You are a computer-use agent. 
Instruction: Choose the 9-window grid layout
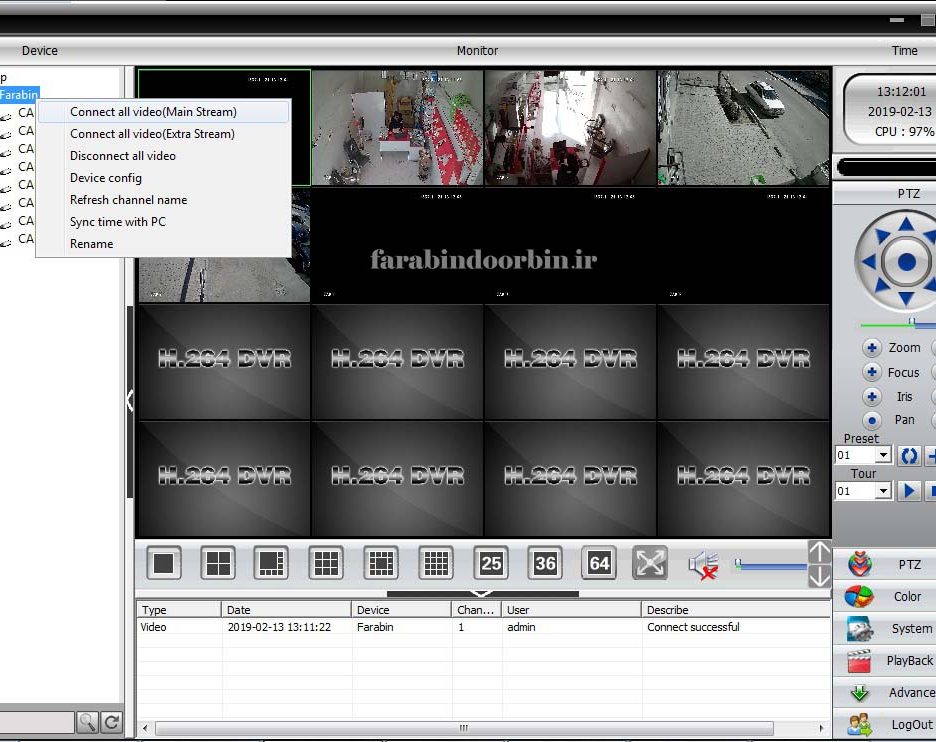coord(326,564)
